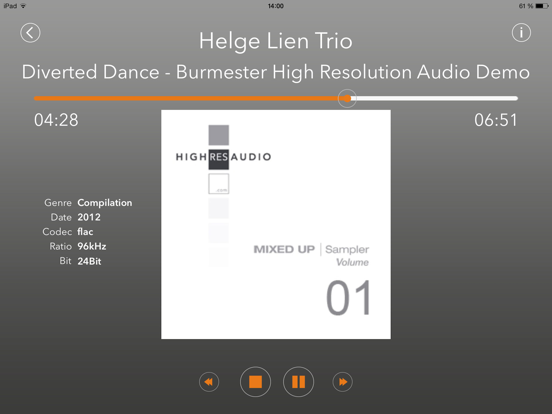
Task: Tap the HighResAudio album cover art
Action: tap(276, 225)
